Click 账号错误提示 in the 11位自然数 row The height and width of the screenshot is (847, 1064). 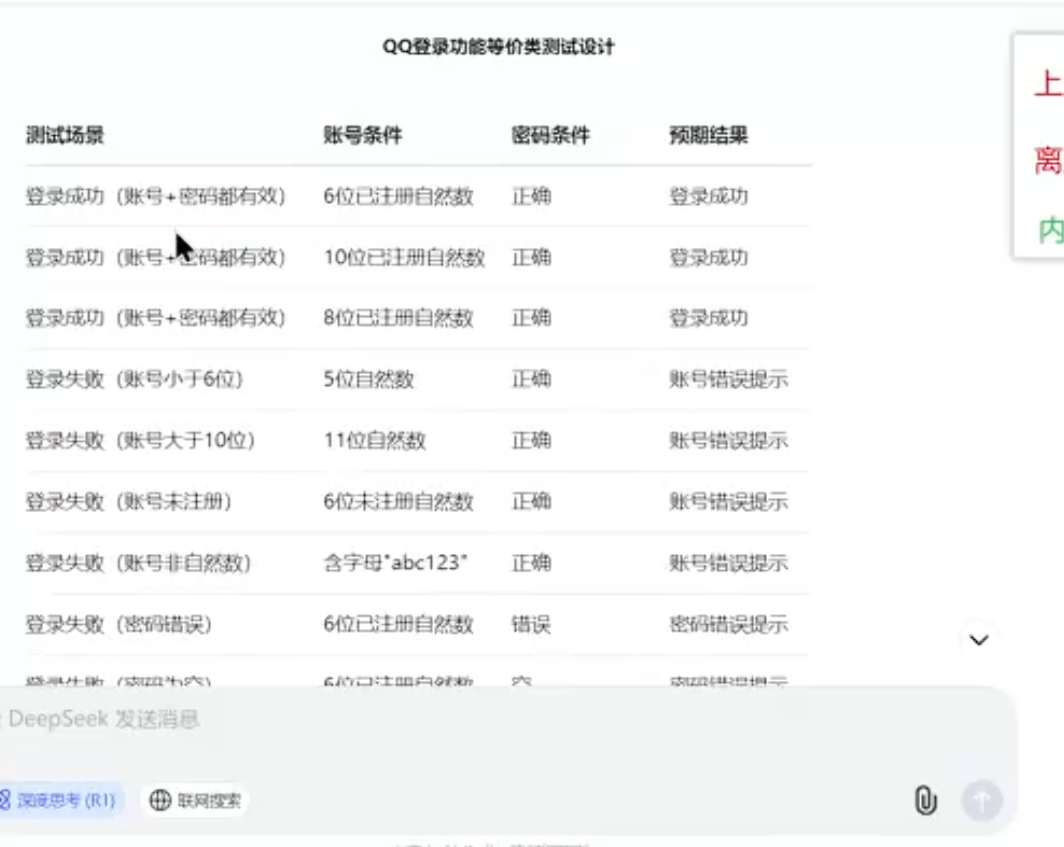click(x=729, y=440)
